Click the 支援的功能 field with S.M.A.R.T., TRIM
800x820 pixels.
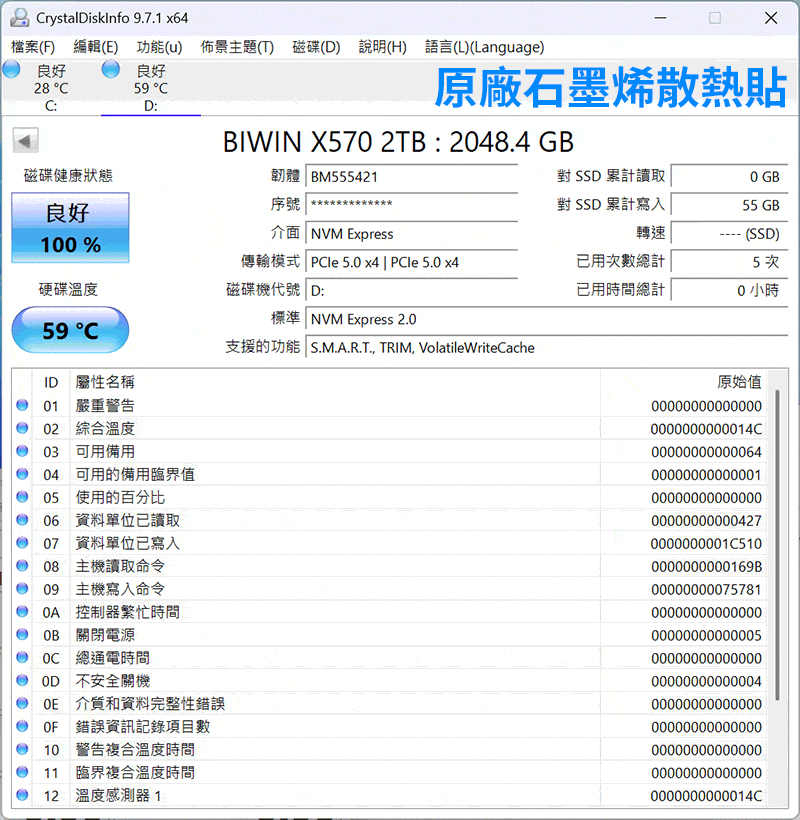click(547, 347)
